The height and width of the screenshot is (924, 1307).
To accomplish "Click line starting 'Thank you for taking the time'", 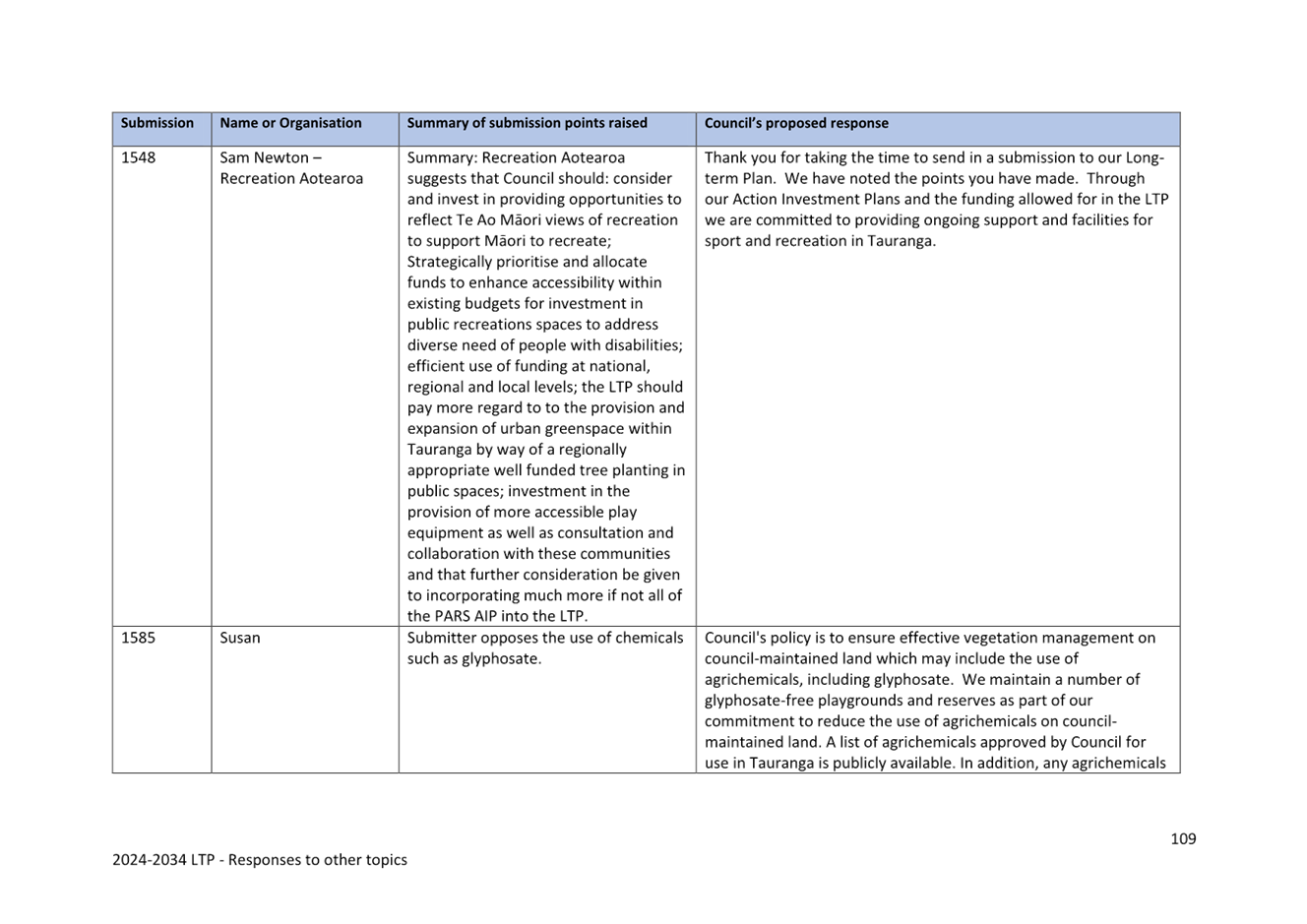I will tap(934, 157).
